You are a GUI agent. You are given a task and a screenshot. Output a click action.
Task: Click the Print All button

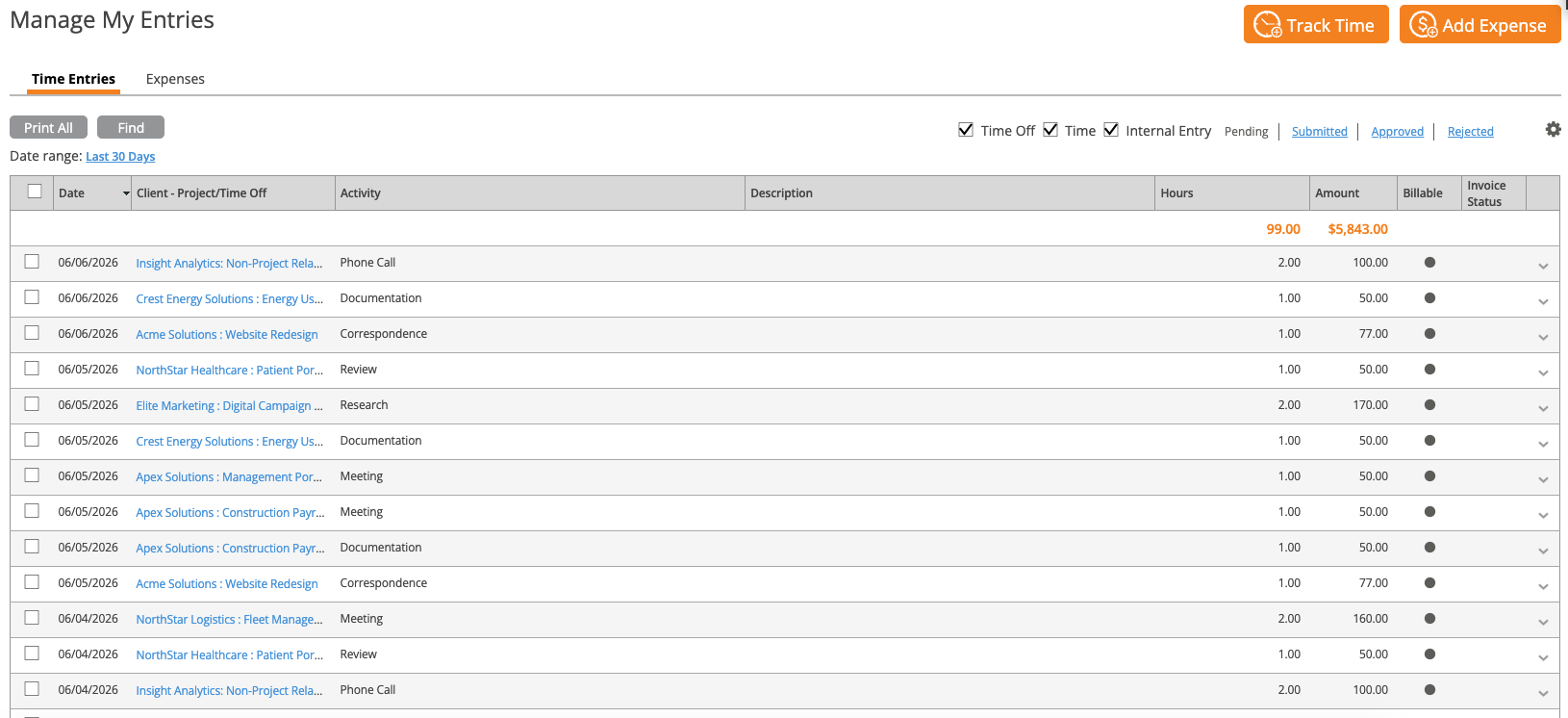coord(48,128)
